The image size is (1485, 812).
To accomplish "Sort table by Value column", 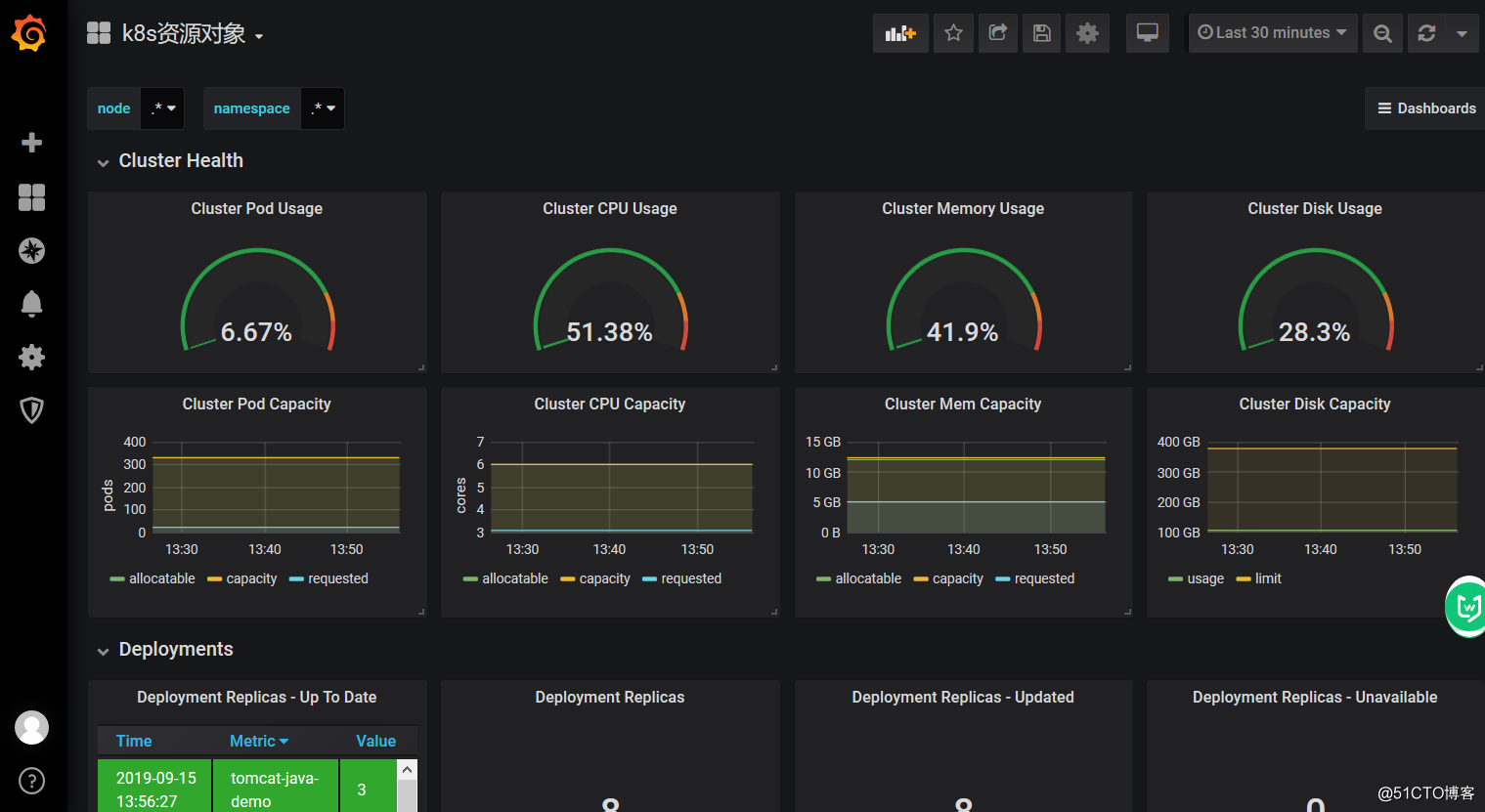I will click(375, 741).
